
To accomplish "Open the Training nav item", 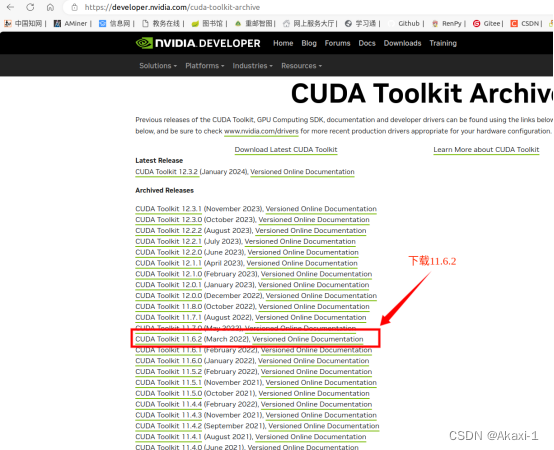I will 443,43.
